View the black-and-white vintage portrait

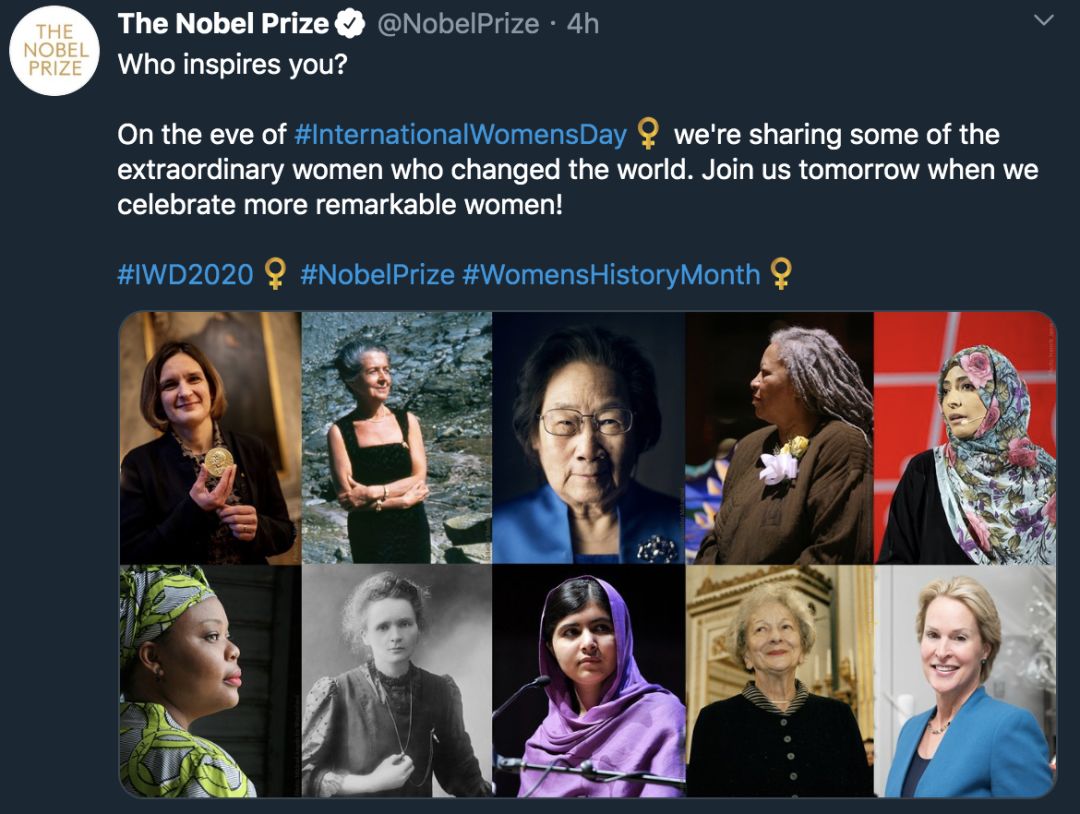(397, 681)
